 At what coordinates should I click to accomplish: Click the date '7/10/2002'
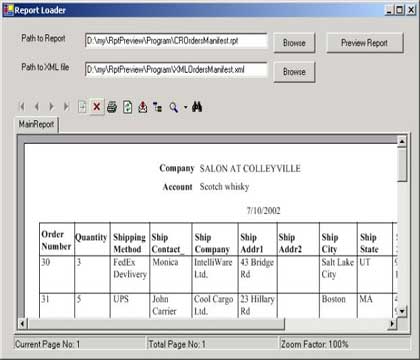(x=263, y=211)
